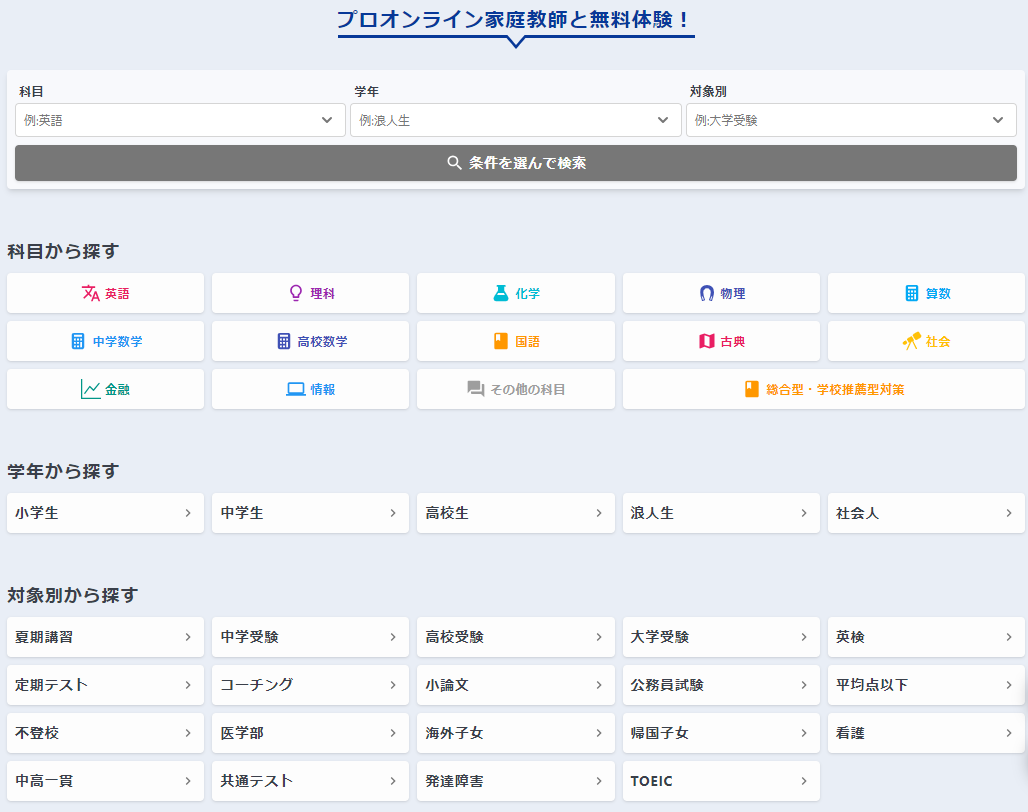The height and width of the screenshot is (812, 1028).
Task: Click the telescope icon beside 社会
Action: click(911, 341)
